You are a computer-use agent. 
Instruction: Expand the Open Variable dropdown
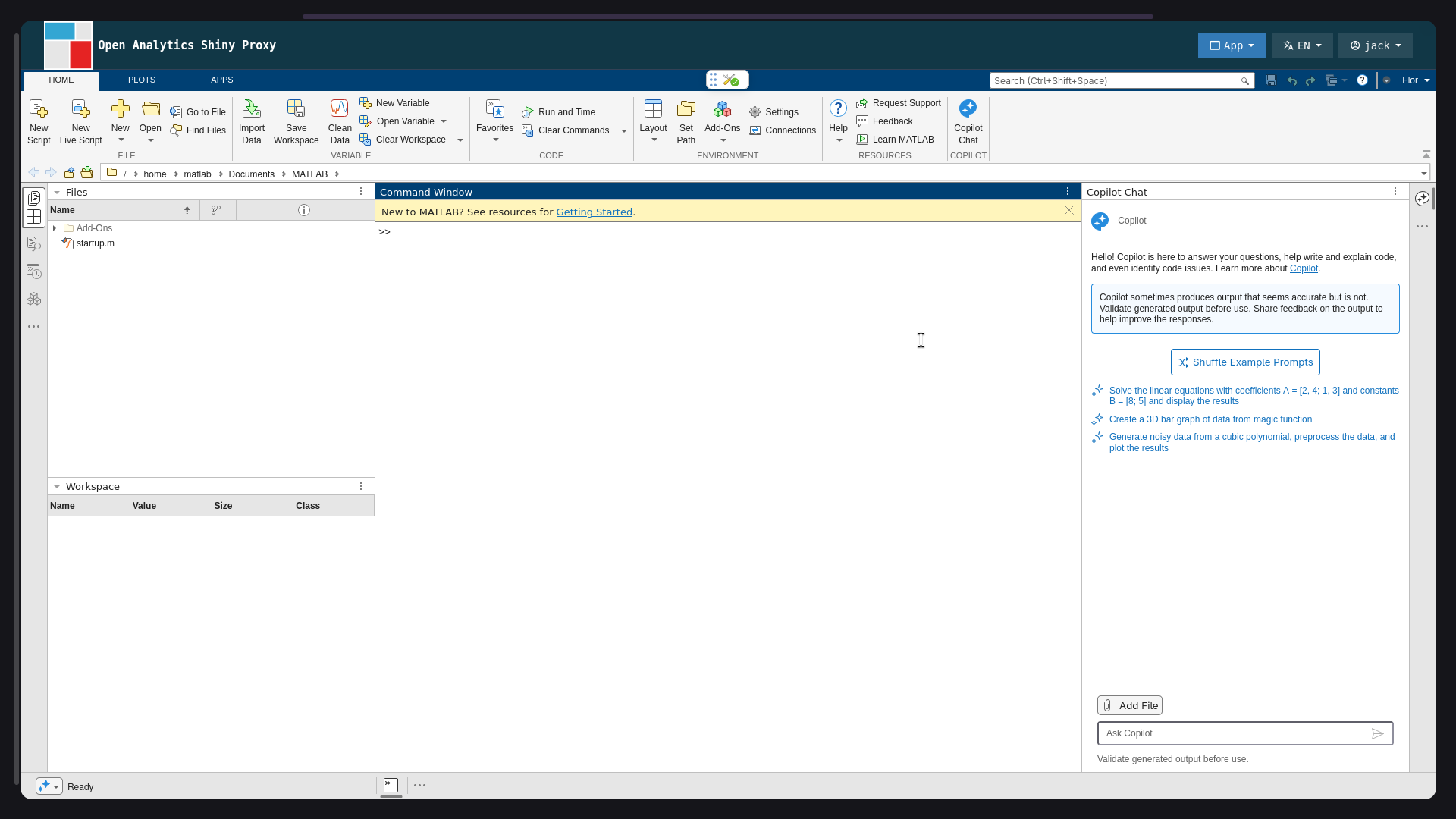click(x=444, y=121)
